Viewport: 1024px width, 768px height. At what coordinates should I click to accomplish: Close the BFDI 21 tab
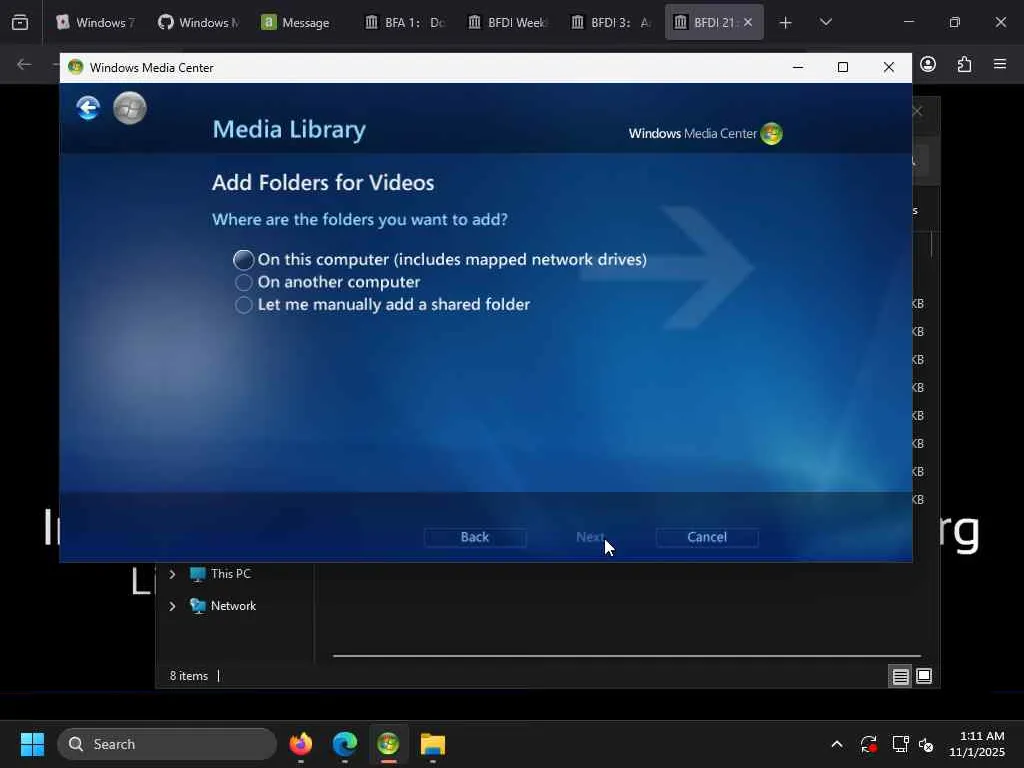point(748,22)
